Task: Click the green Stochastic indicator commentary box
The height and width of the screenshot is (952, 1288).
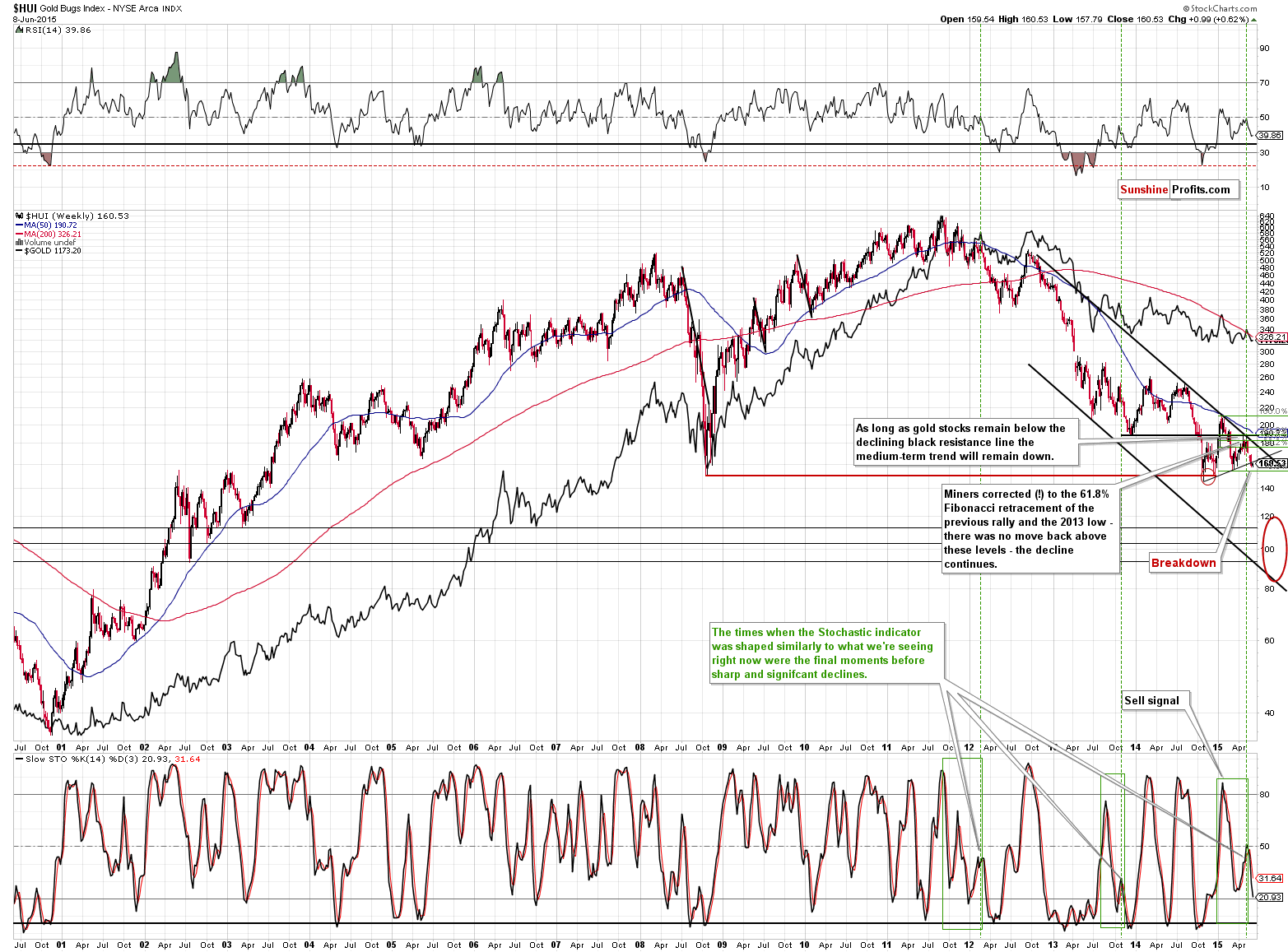Action: [826, 653]
